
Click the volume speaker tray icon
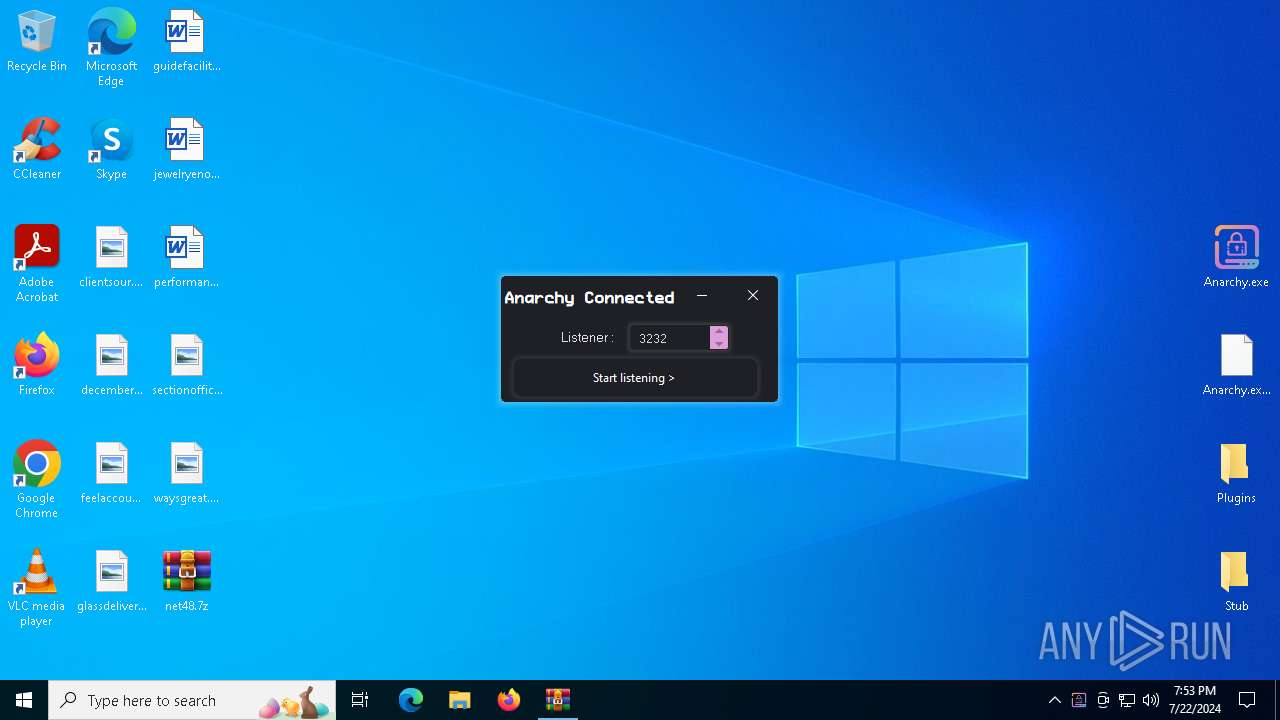1151,700
